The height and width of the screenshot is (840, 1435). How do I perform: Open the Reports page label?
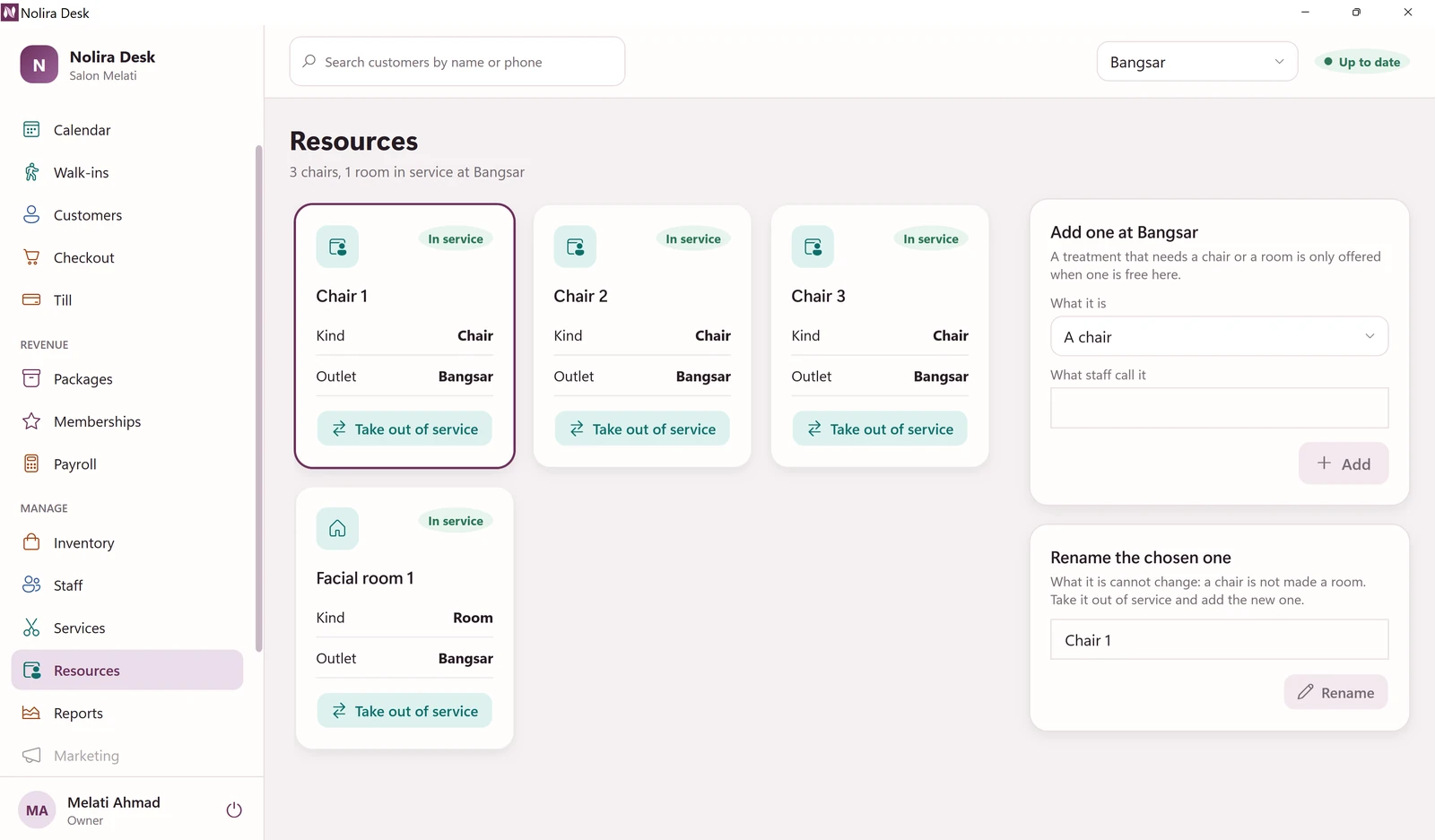coord(78,714)
